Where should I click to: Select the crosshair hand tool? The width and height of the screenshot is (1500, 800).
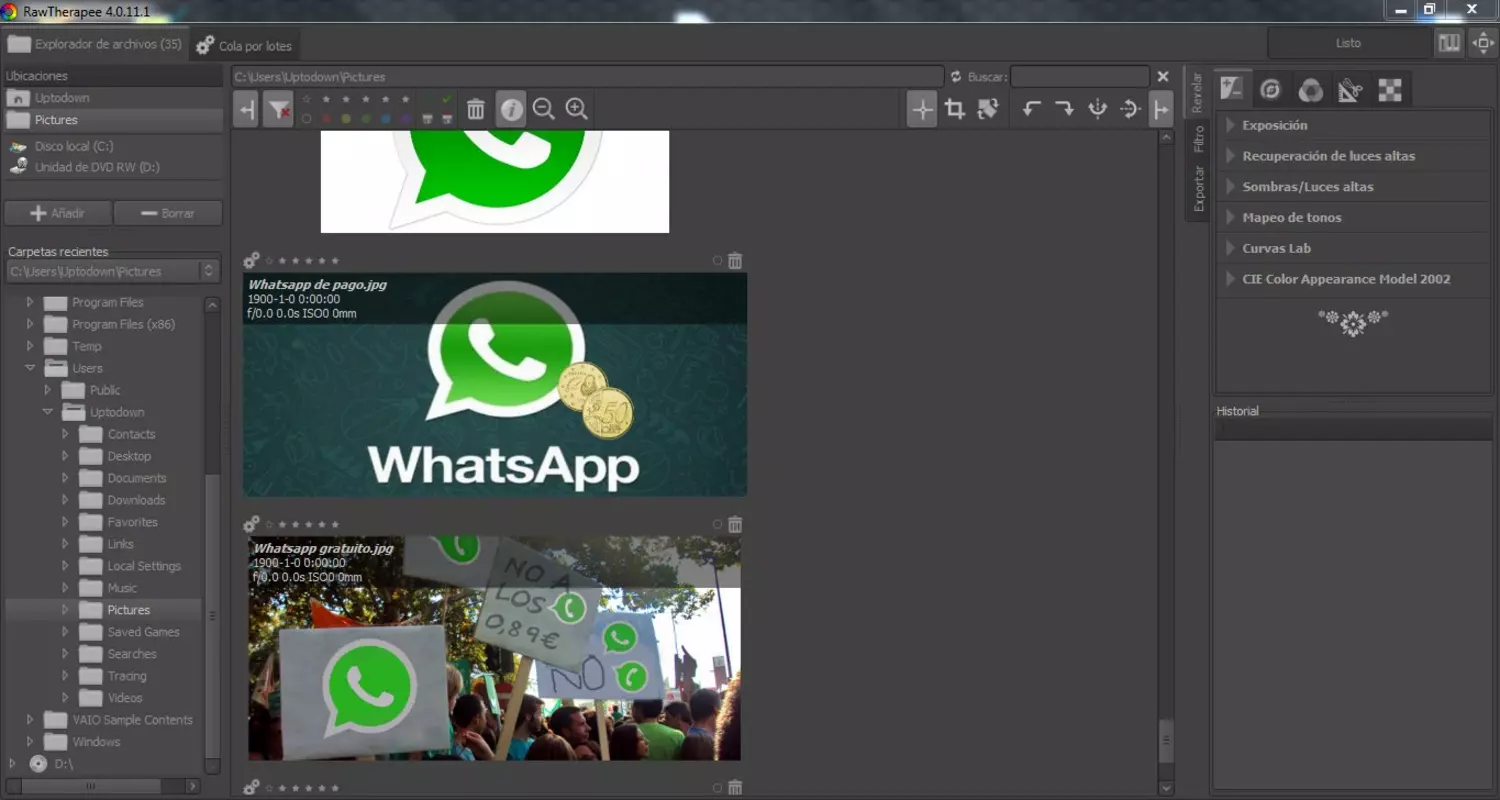922,109
